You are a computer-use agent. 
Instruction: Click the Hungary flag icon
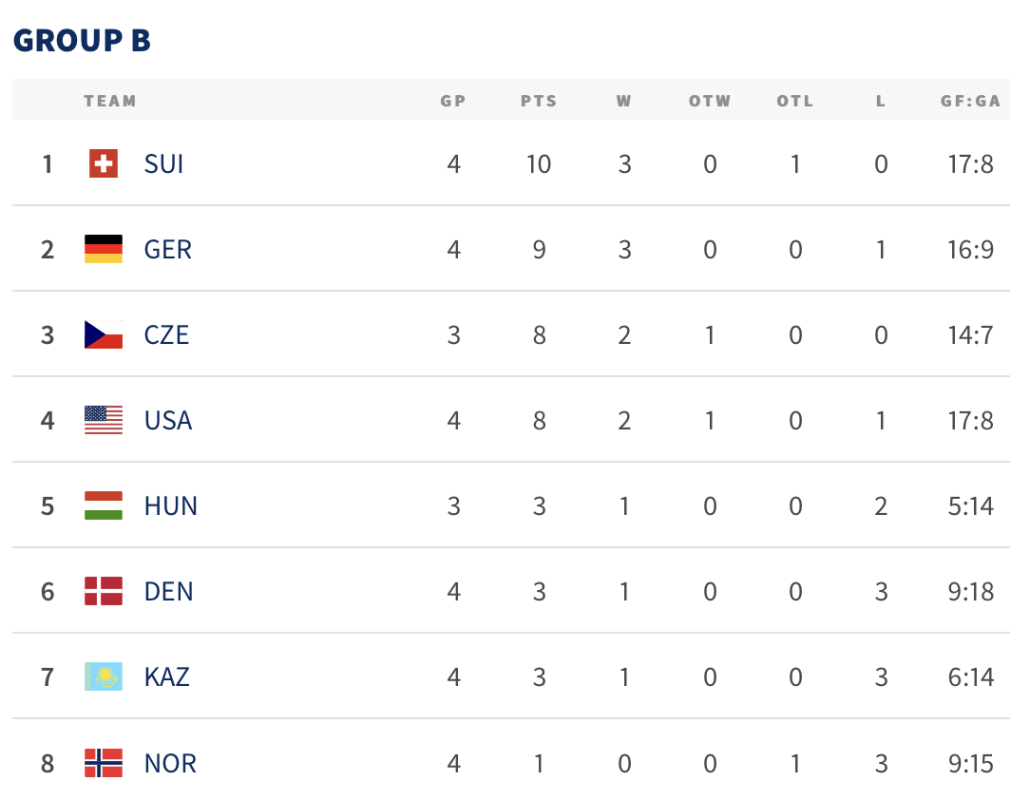[103, 506]
